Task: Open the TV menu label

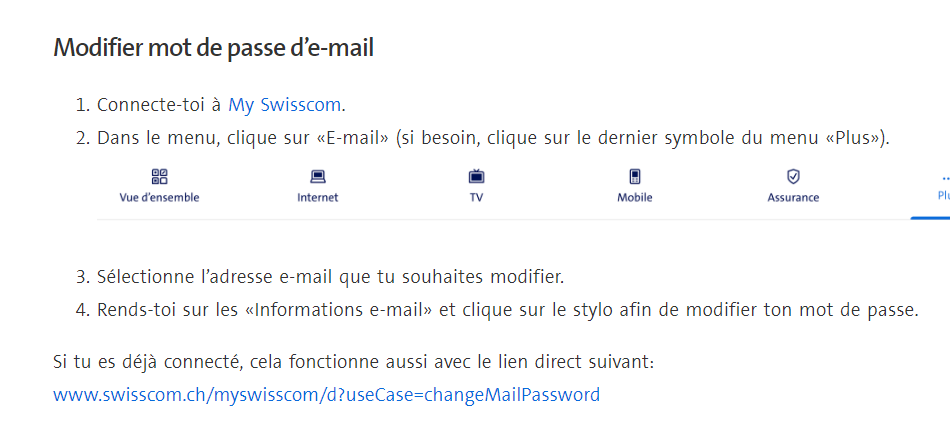Action: tap(476, 198)
